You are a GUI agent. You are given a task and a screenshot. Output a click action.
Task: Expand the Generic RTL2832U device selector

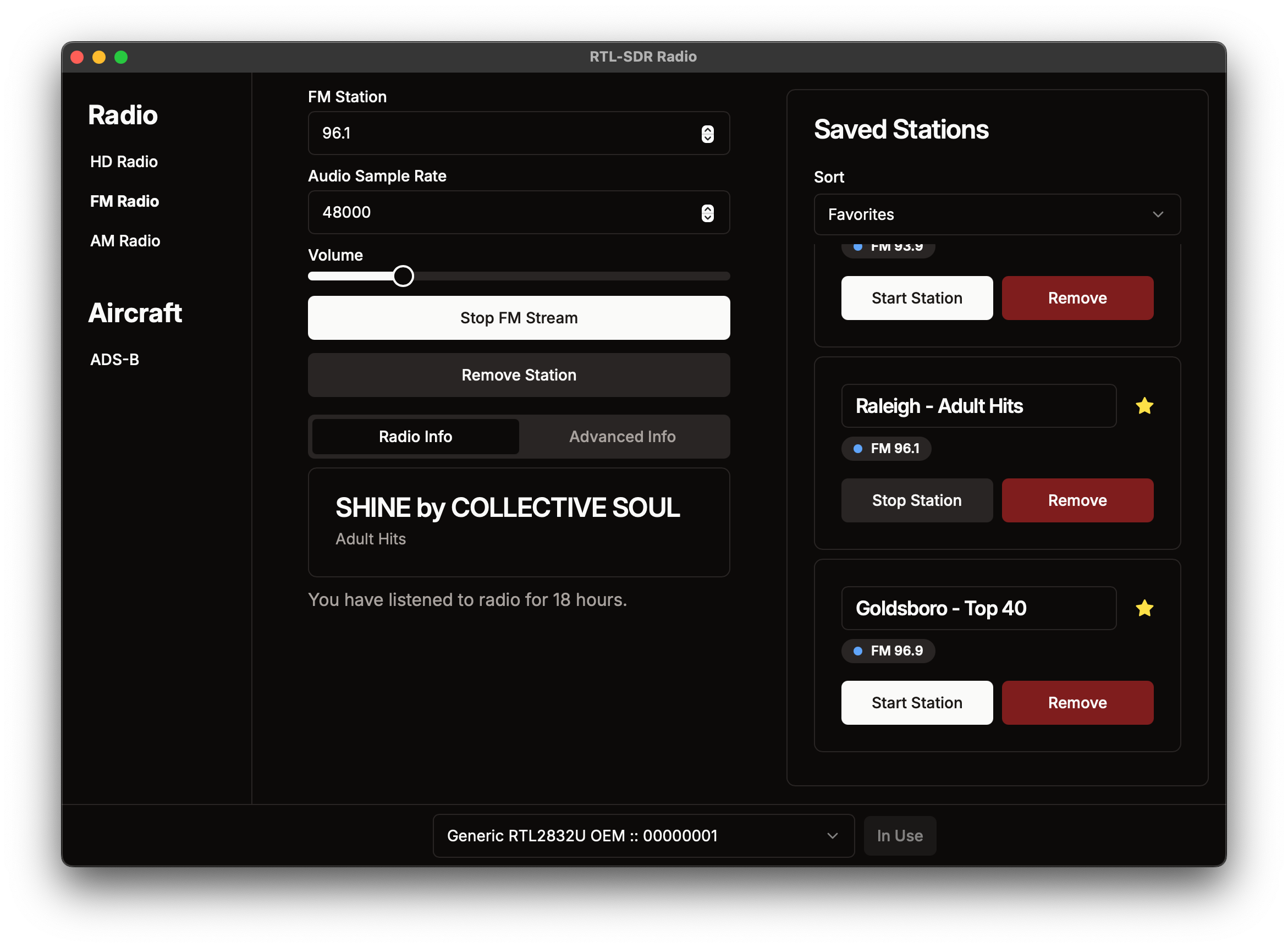pos(643,835)
